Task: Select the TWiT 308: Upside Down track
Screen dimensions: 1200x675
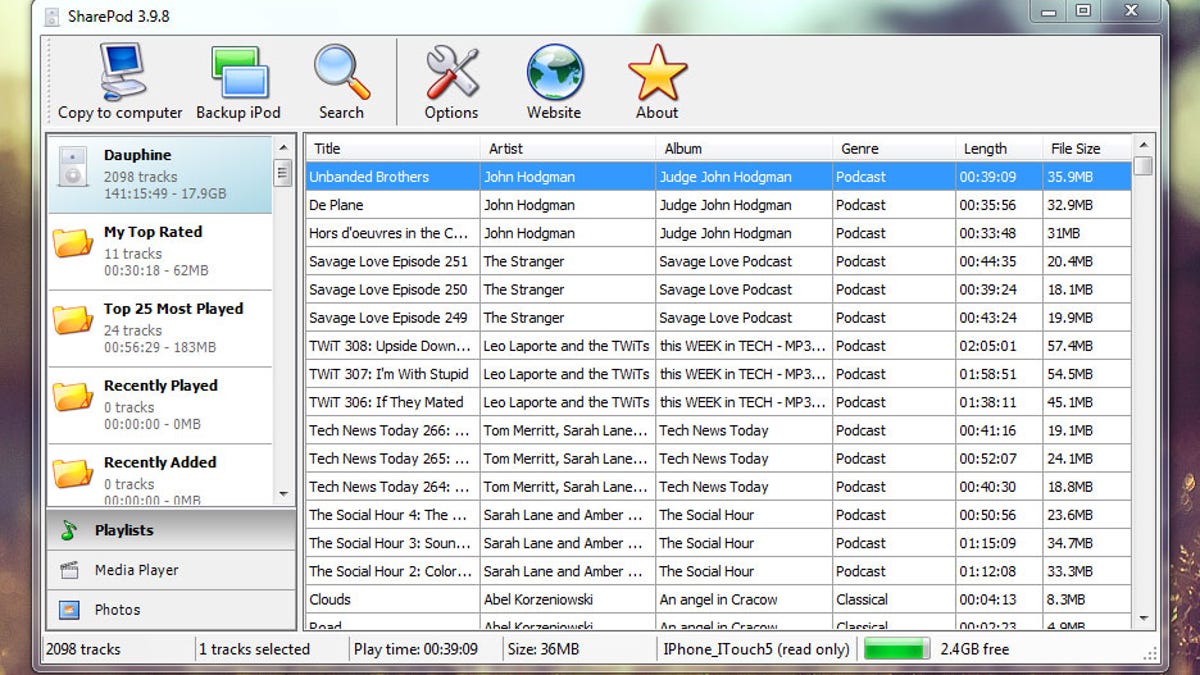Action: [718, 346]
